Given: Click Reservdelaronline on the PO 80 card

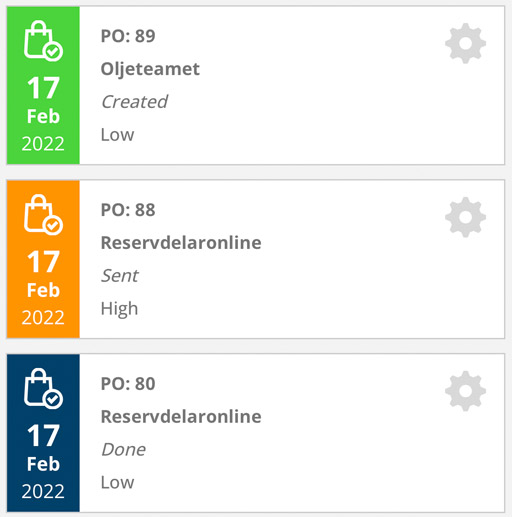Looking at the screenshot, I should point(181,417).
